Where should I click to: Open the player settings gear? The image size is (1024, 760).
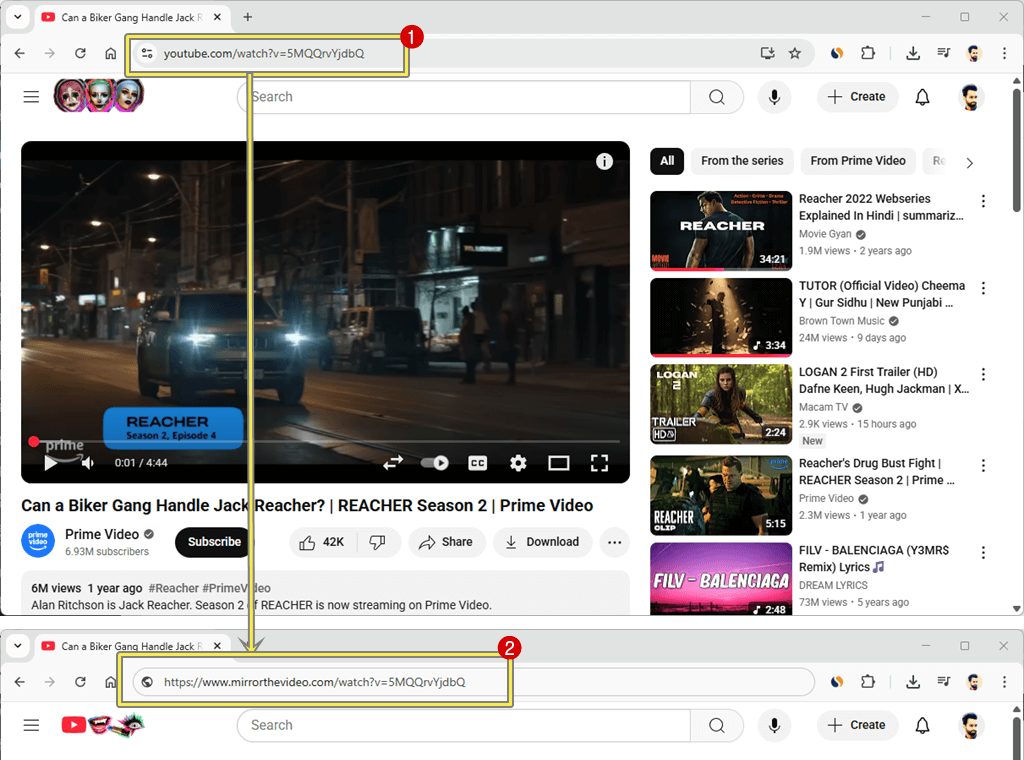click(518, 463)
